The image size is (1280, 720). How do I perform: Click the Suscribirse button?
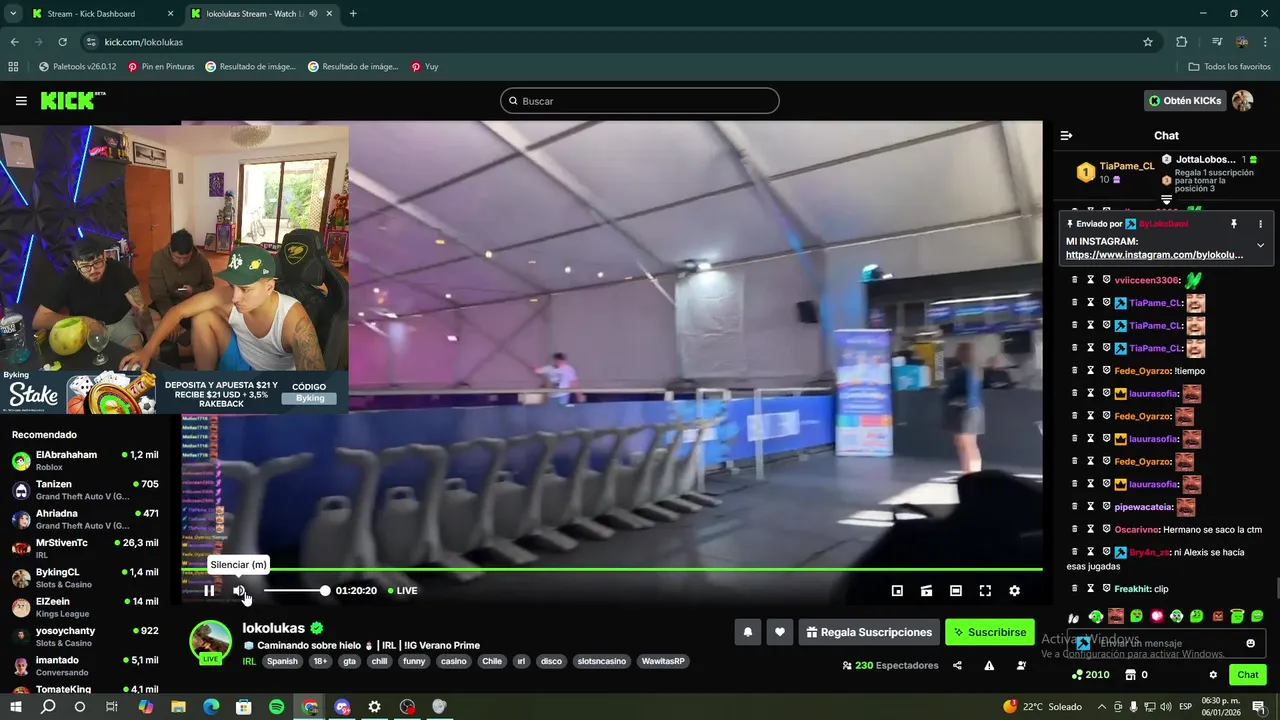(x=990, y=632)
